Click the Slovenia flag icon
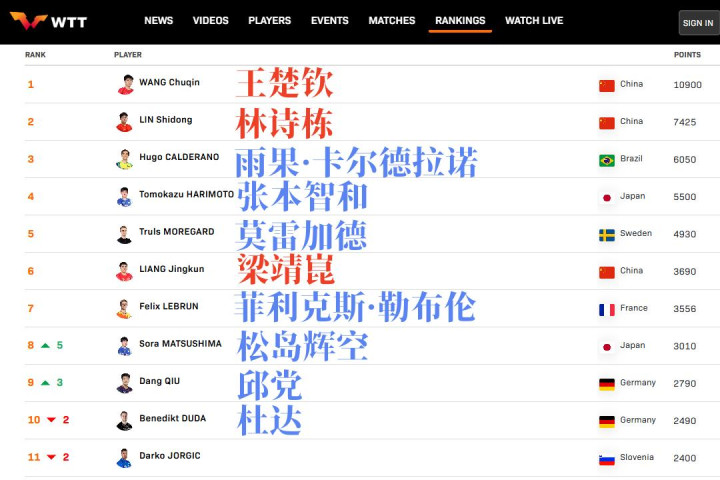 (x=607, y=459)
